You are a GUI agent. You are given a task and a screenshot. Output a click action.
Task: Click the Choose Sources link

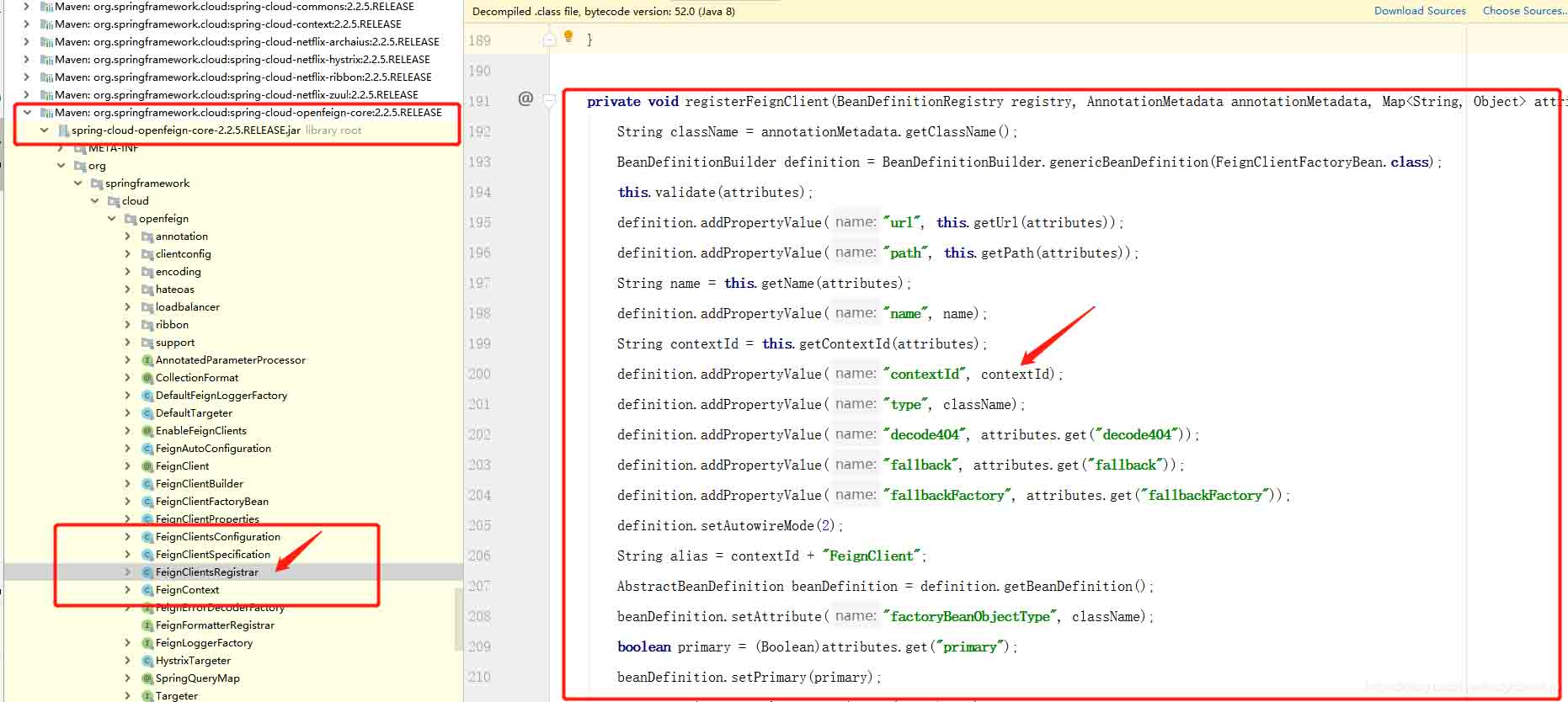1523,11
